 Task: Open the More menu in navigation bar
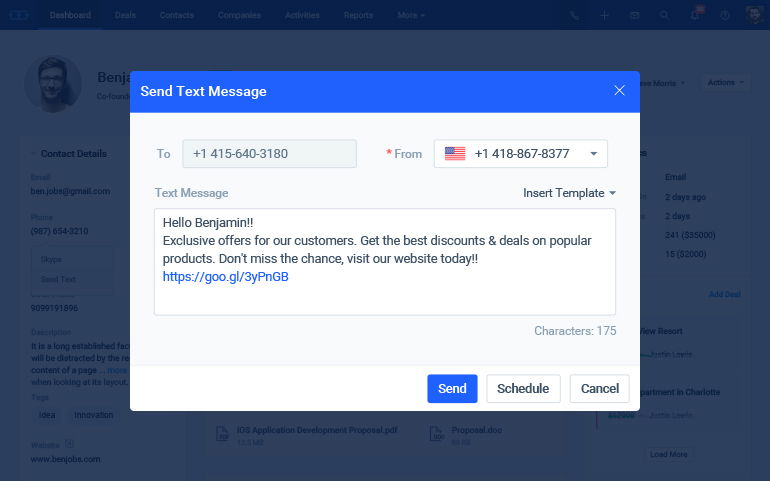(x=410, y=15)
